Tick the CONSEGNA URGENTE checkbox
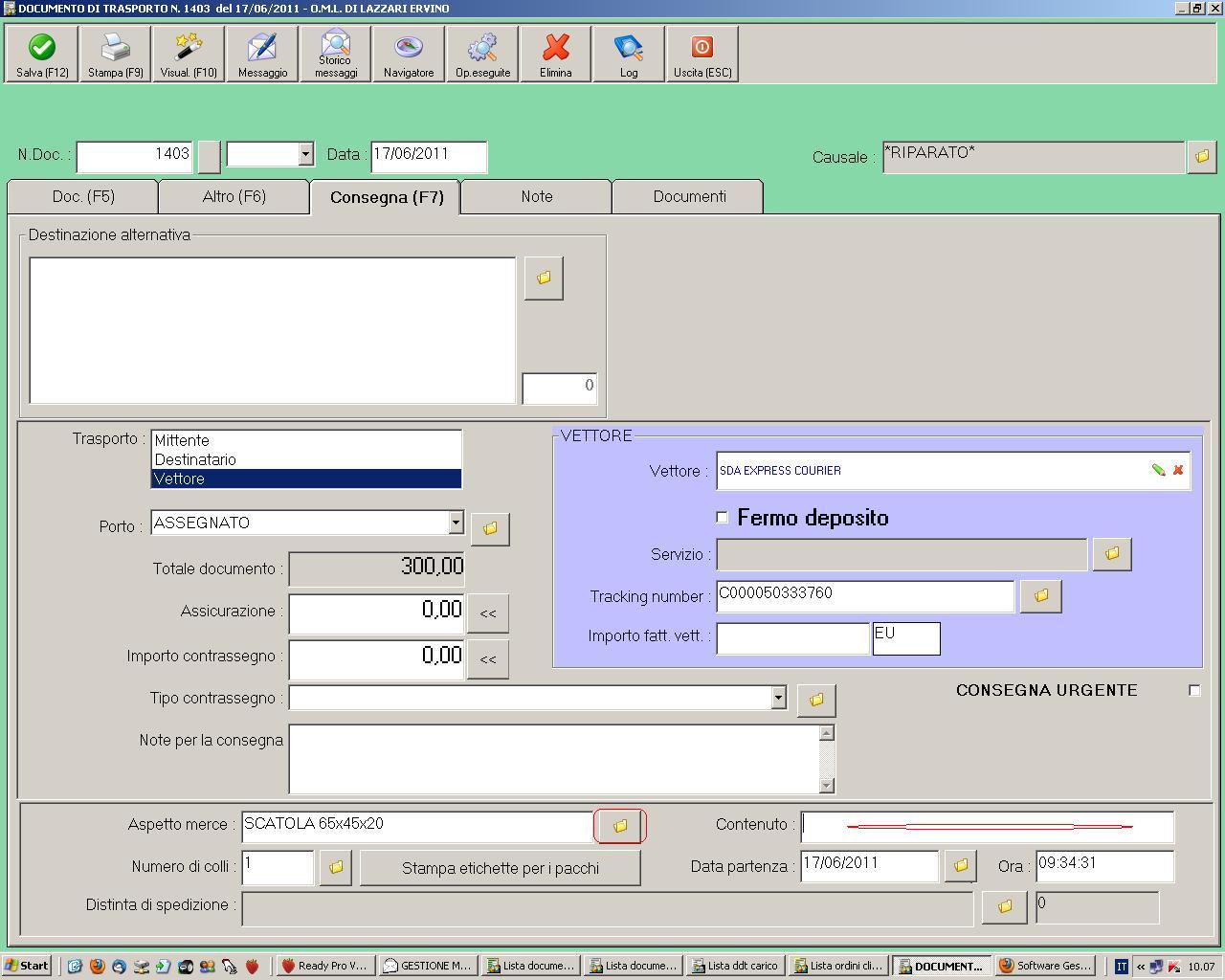Viewport: 1225px width, 980px height. point(1194,690)
